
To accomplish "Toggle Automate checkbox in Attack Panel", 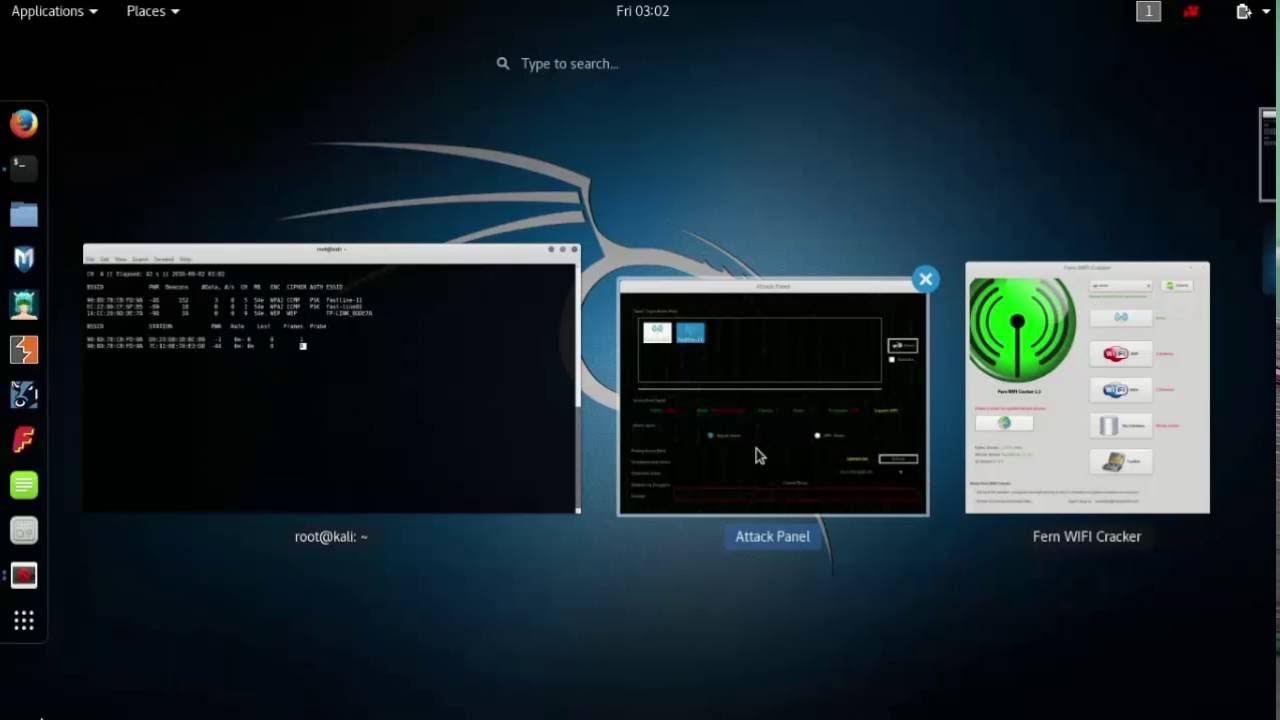I will (892, 359).
